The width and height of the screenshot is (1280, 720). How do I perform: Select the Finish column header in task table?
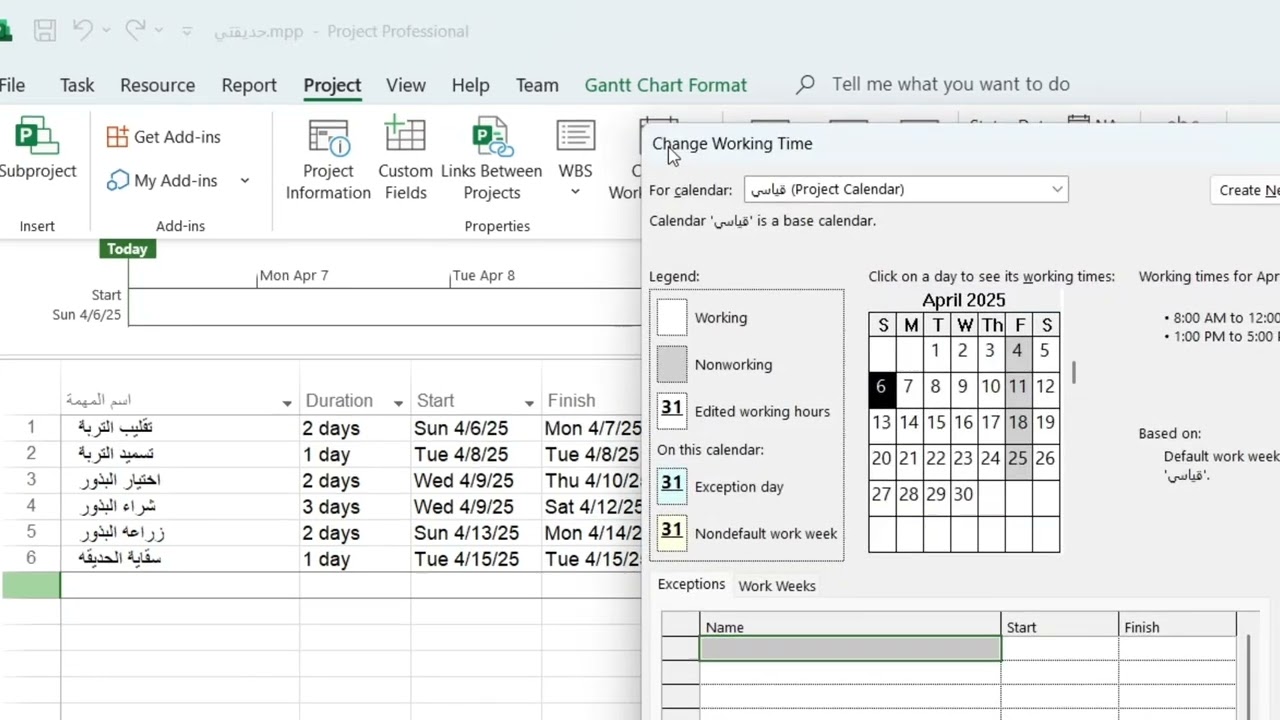point(591,401)
